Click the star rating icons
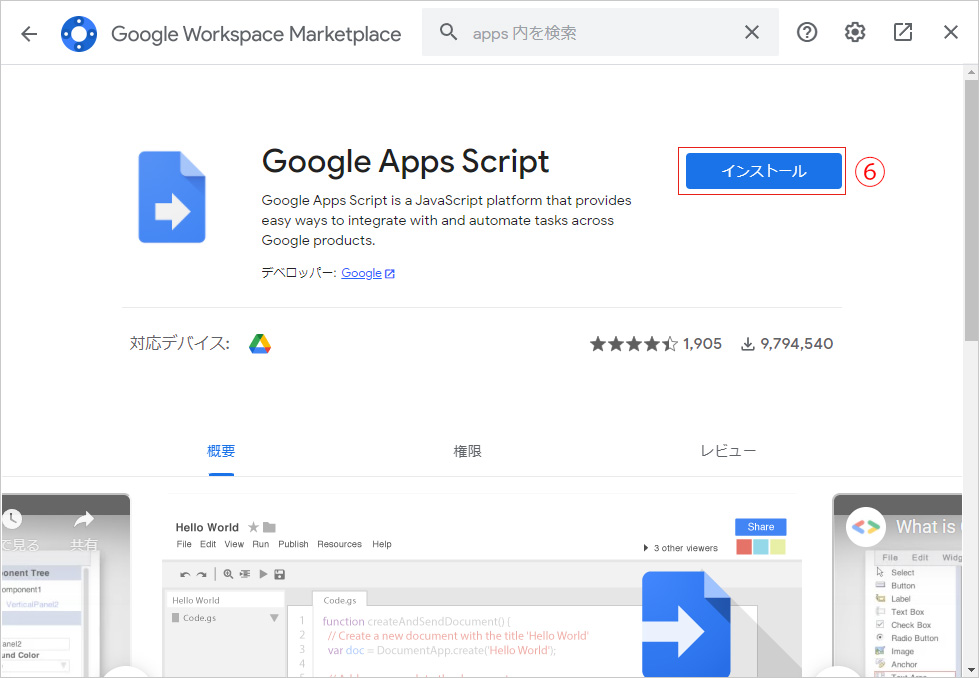This screenshot has width=979, height=678. [x=634, y=344]
